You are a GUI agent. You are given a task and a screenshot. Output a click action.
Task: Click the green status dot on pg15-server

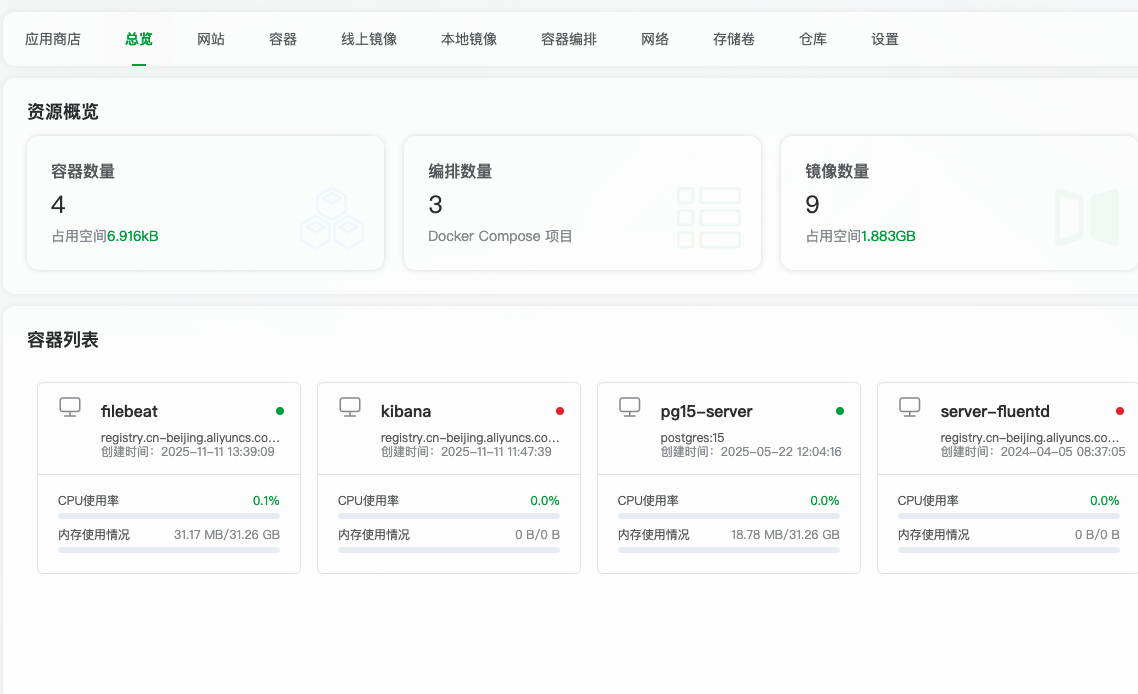841,409
